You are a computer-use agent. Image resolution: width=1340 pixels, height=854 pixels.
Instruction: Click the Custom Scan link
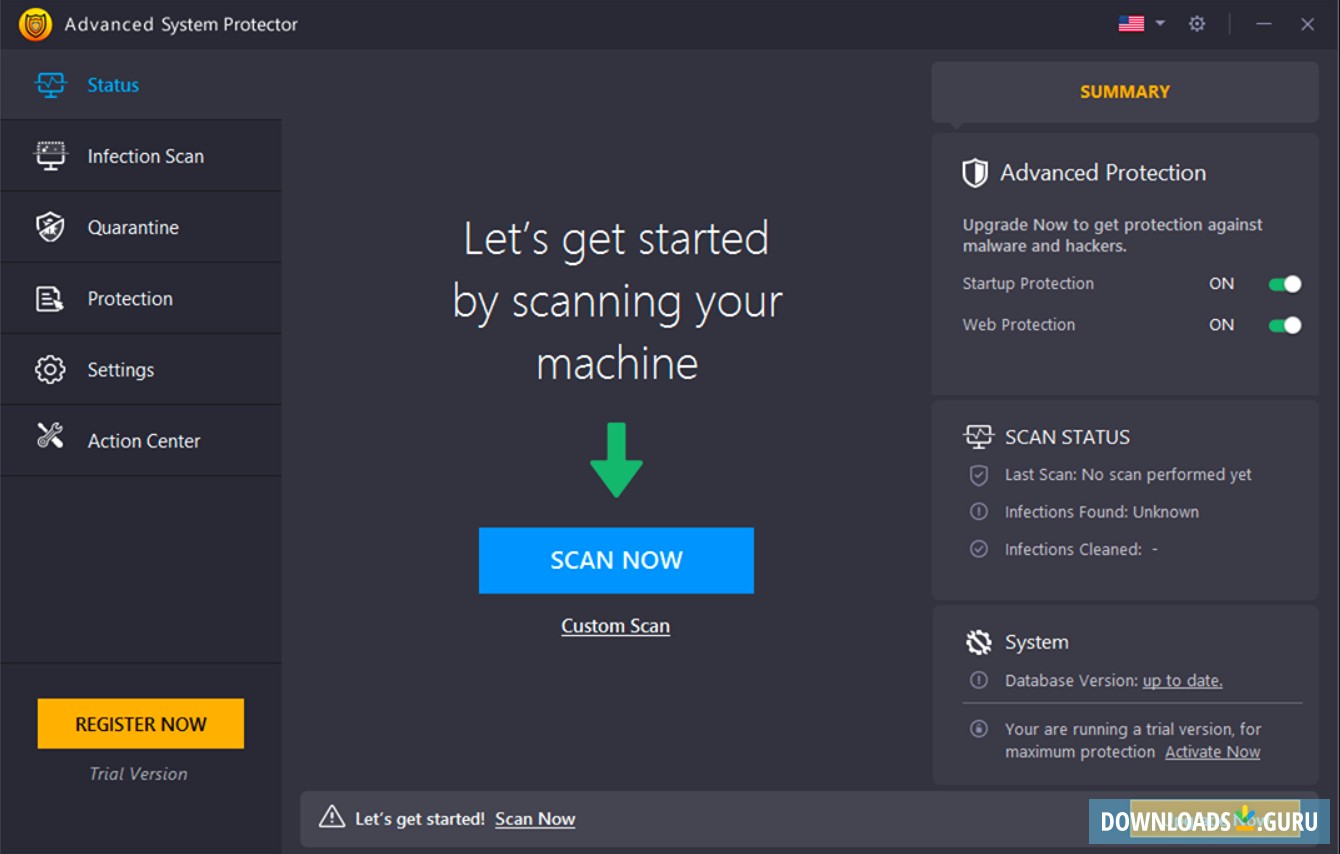[616, 626]
